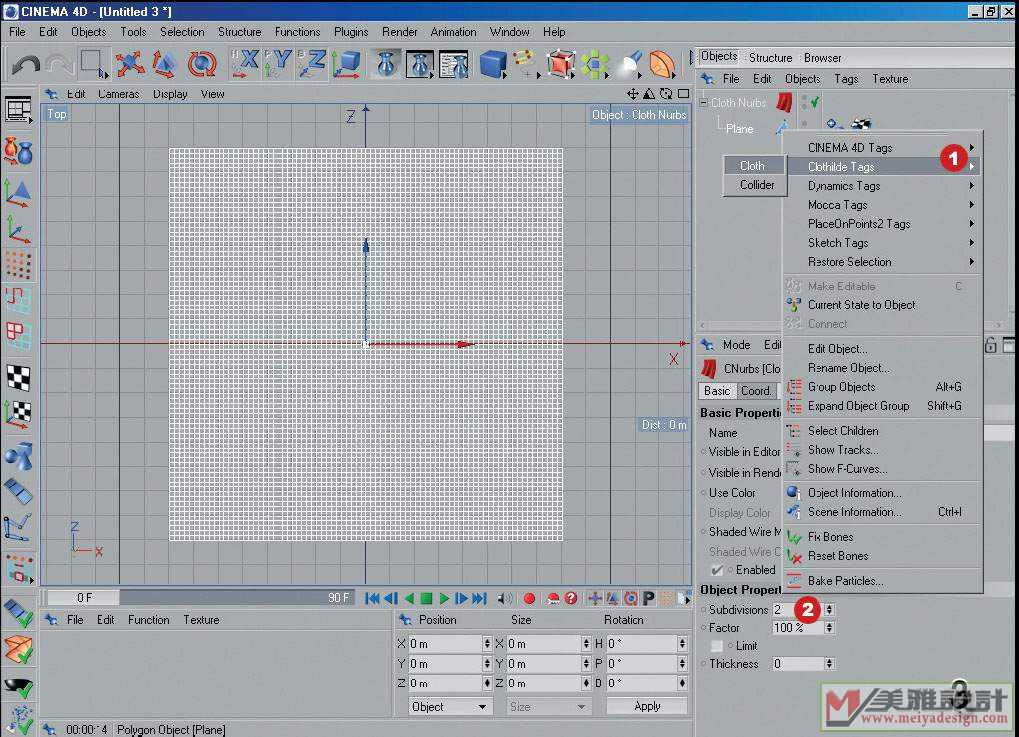The width and height of the screenshot is (1019, 737).
Task: Click the Apply button
Action: [647, 706]
